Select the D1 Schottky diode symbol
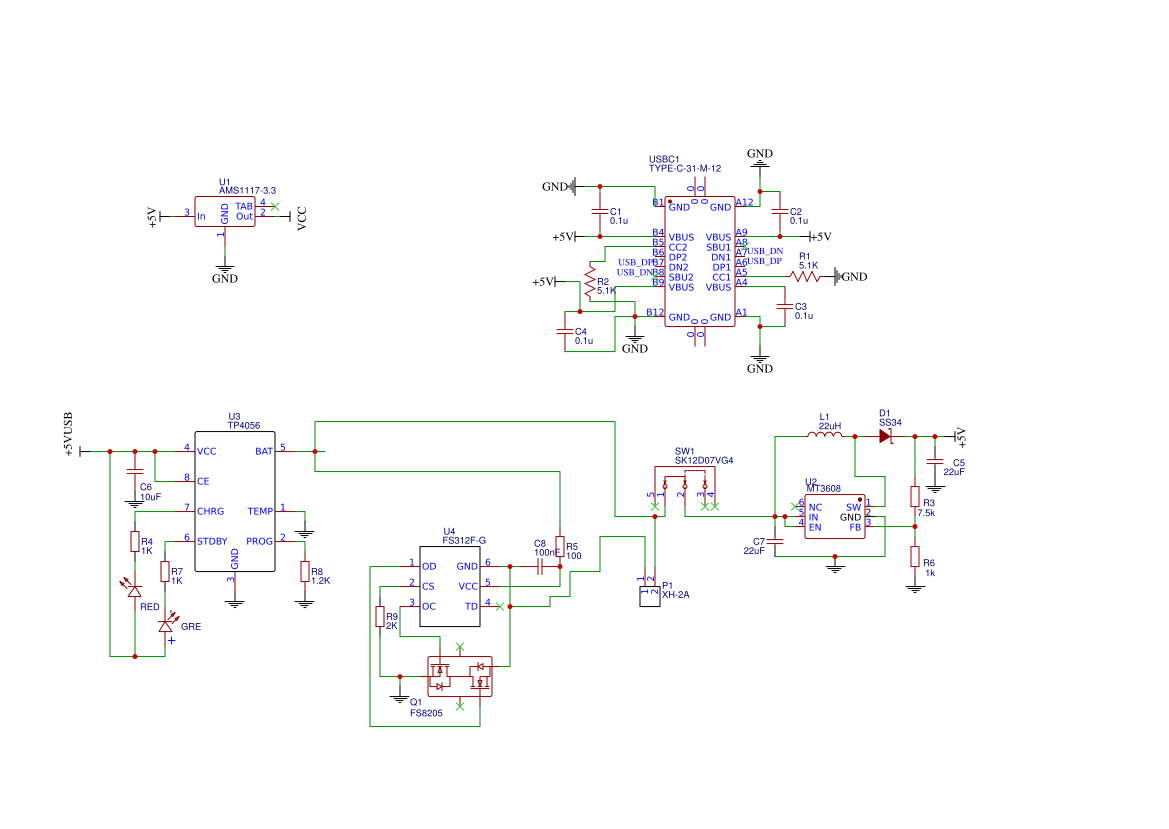The width and height of the screenshot is (1169, 829). point(886,436)
